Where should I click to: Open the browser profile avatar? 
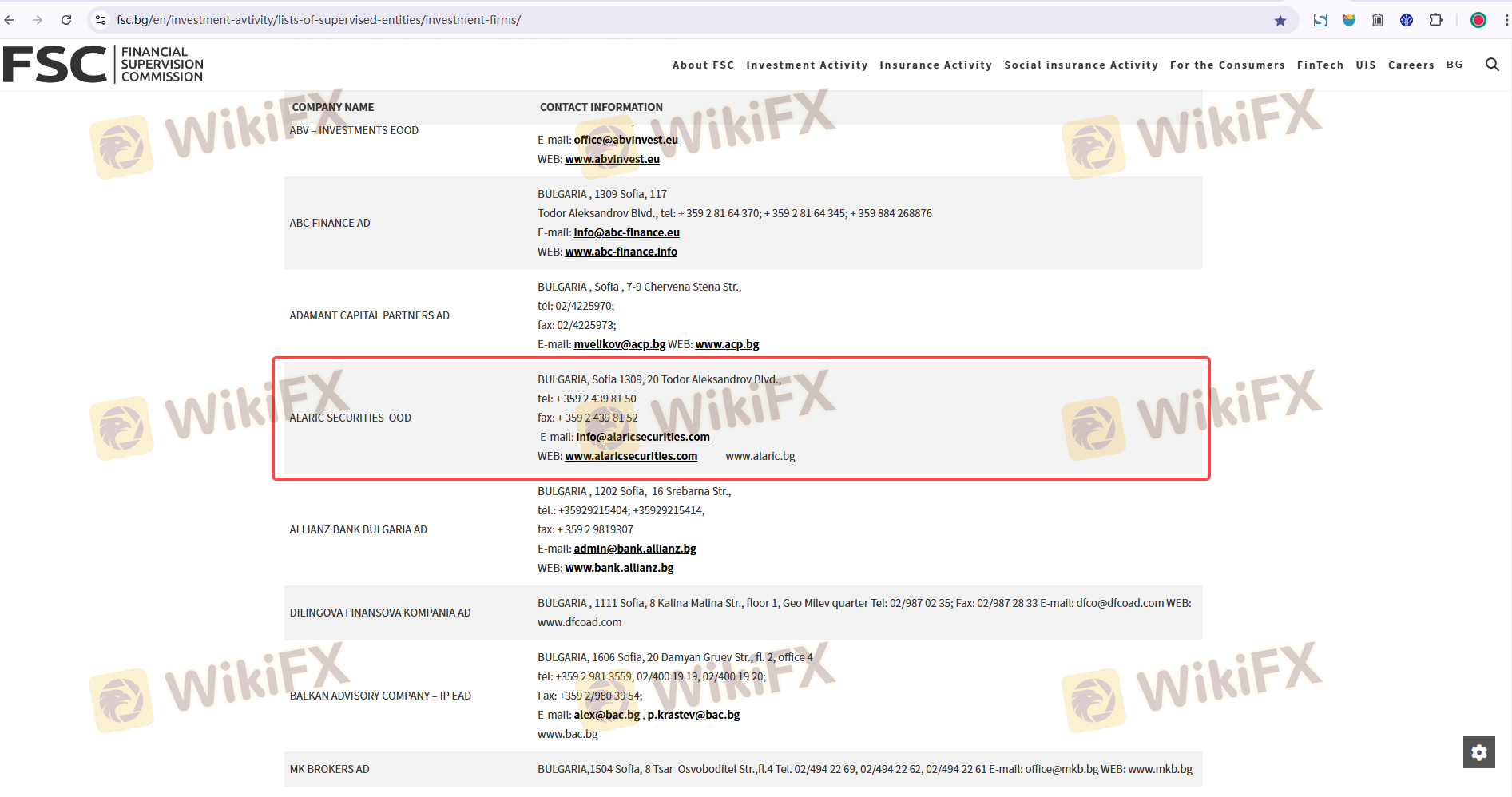click(x=1478, y=20)
